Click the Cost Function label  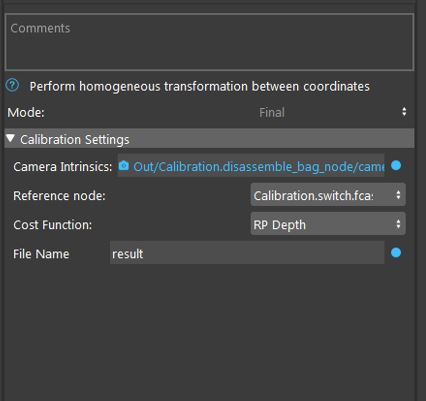(53, 225)
